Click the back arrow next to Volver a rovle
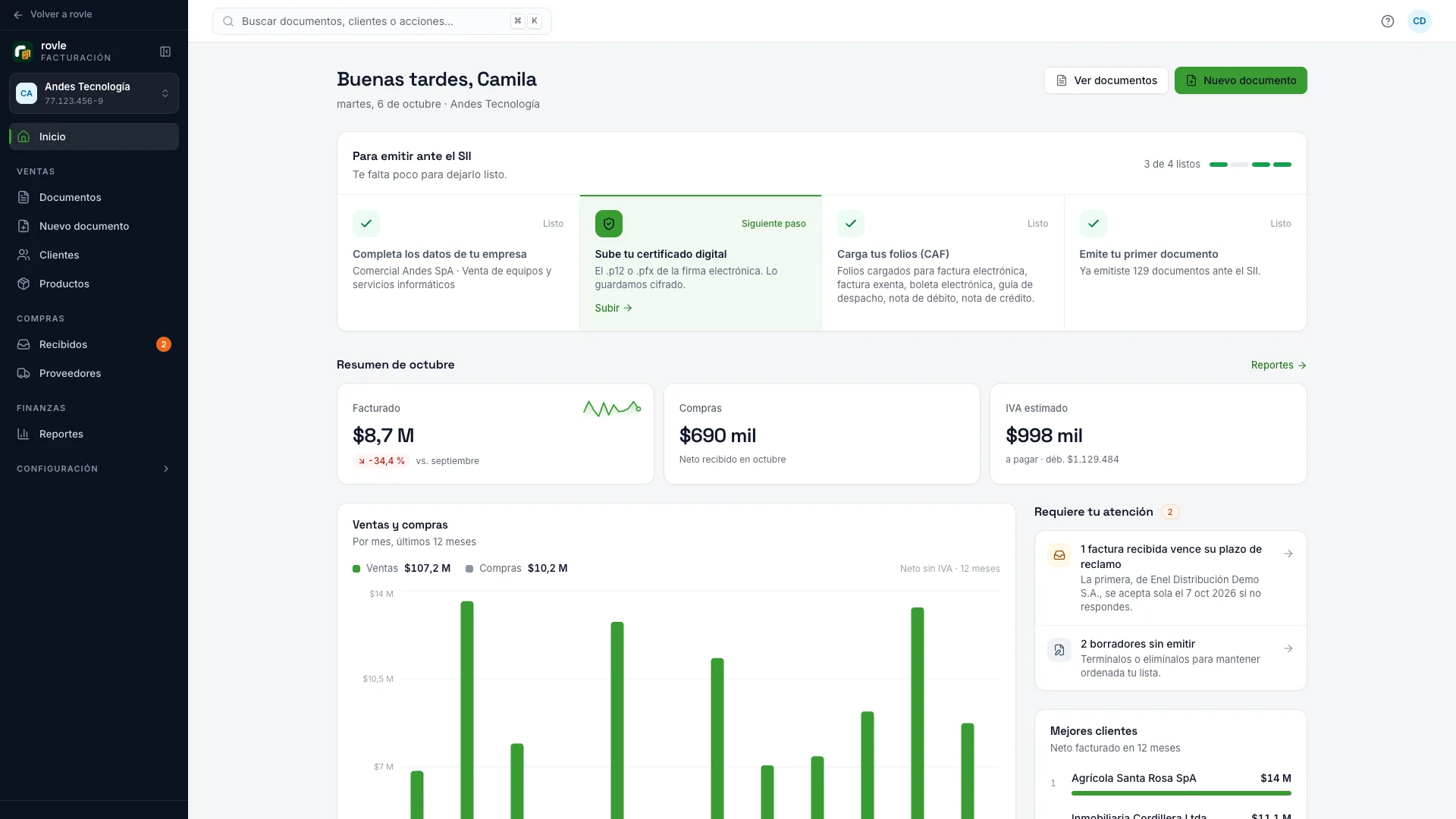Image resolution: width=1456 pixels, height=819 pixels. pos(18,14)
